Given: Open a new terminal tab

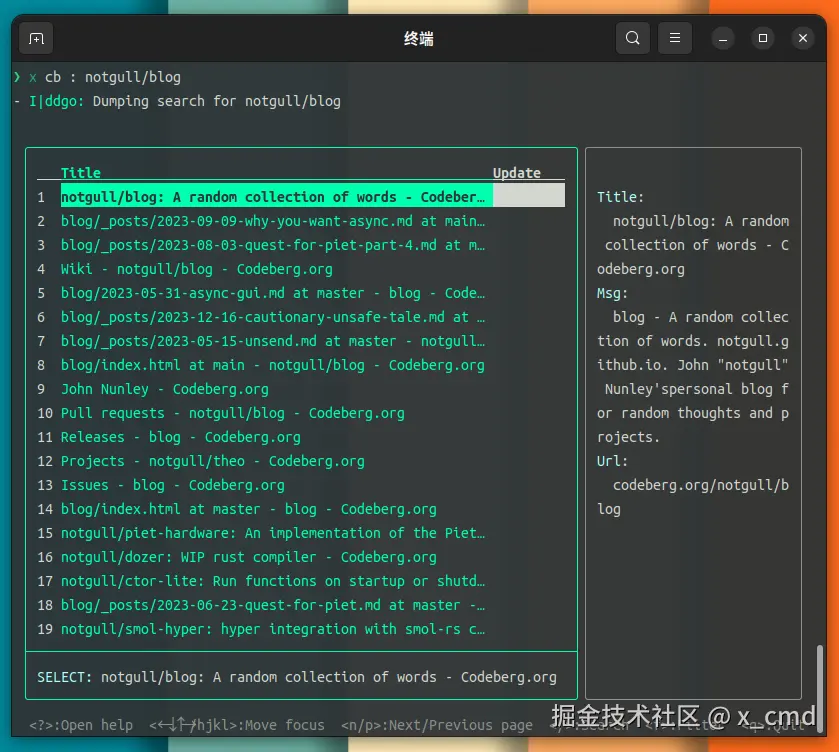Looking at the screenshot, I should (36, 39).
